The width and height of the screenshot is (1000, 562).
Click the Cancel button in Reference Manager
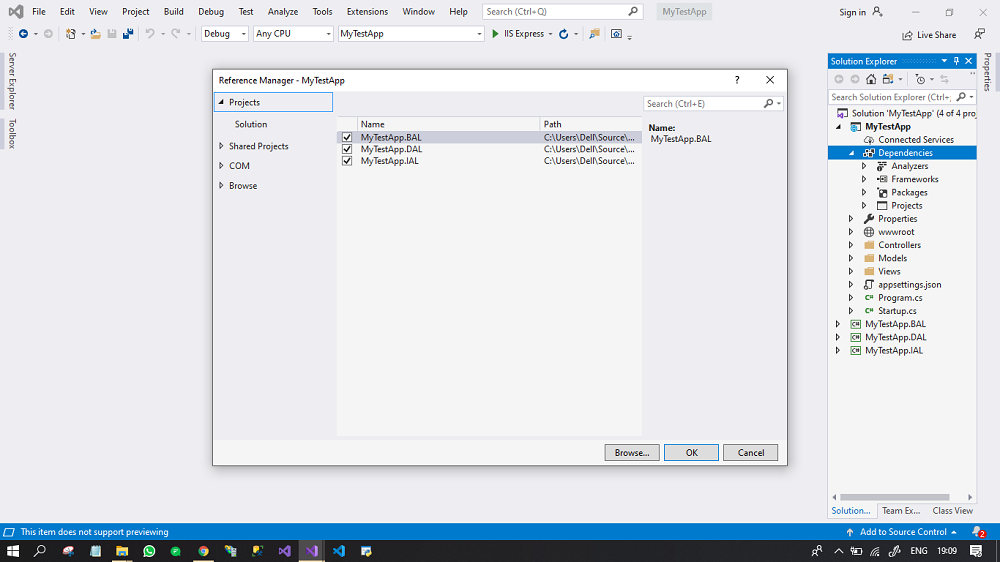[x=751, y=452]
